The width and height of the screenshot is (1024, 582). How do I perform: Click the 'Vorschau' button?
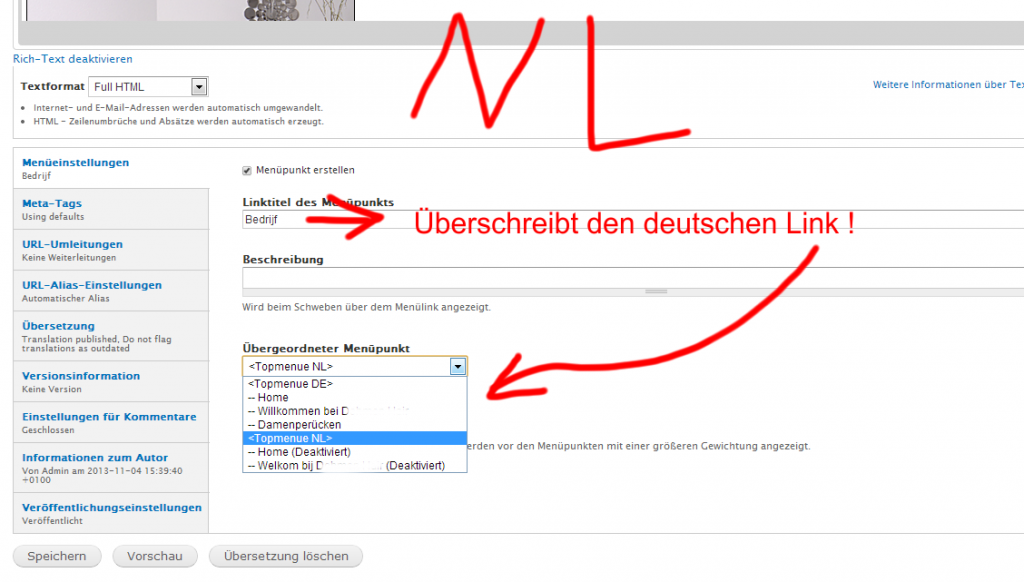[x=154, y=556]
